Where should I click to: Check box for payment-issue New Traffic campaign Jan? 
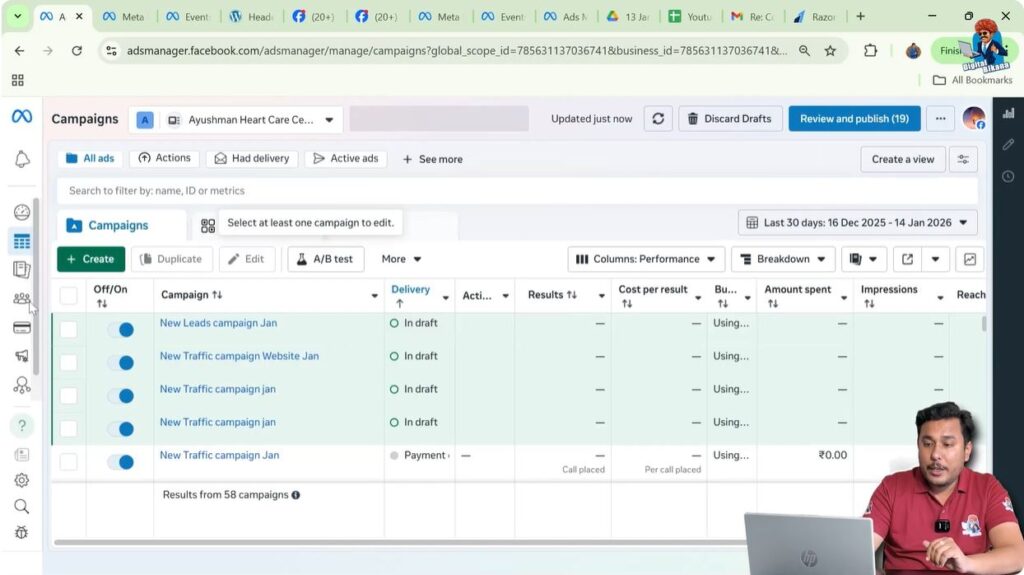point(69,462)
